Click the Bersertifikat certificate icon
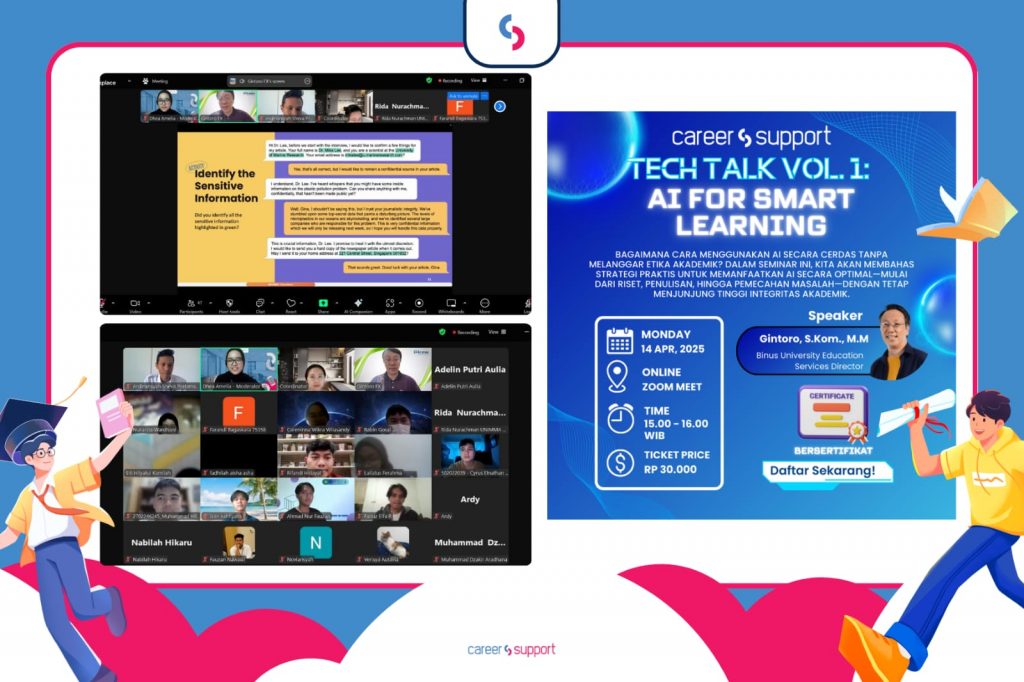The width and height of the screenshot is (1024, 682). pyautogui.click(x=832, y=414)
